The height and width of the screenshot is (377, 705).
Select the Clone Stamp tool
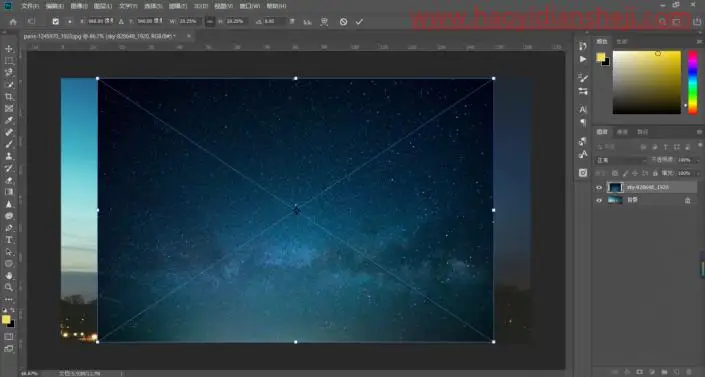coord(9,156)
